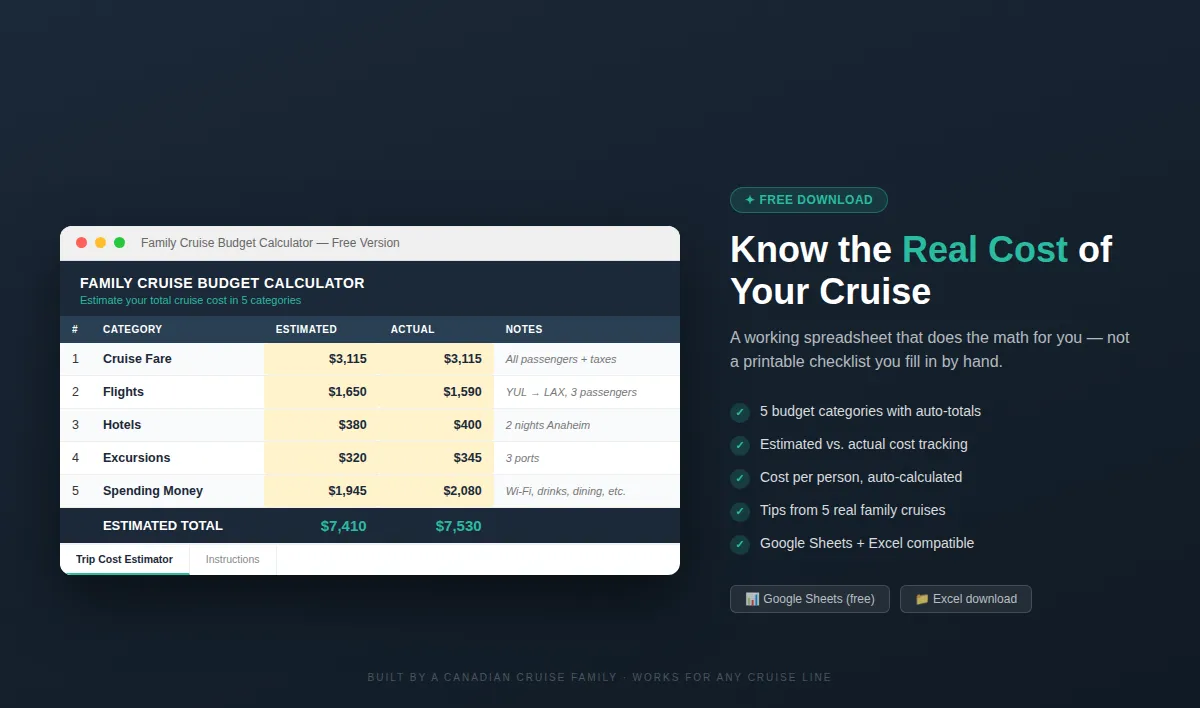Screen dimensions: 1200x708
Task: Click the red close dot in window titlebar
Action: tap(81, 243)
